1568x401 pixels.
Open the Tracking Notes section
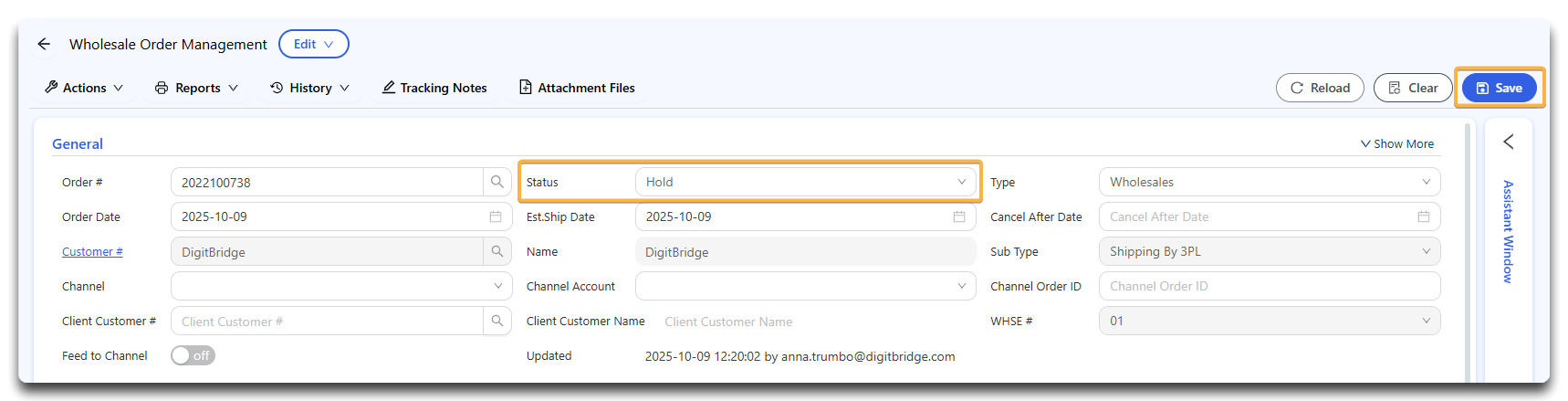click(x=434, y=88)
